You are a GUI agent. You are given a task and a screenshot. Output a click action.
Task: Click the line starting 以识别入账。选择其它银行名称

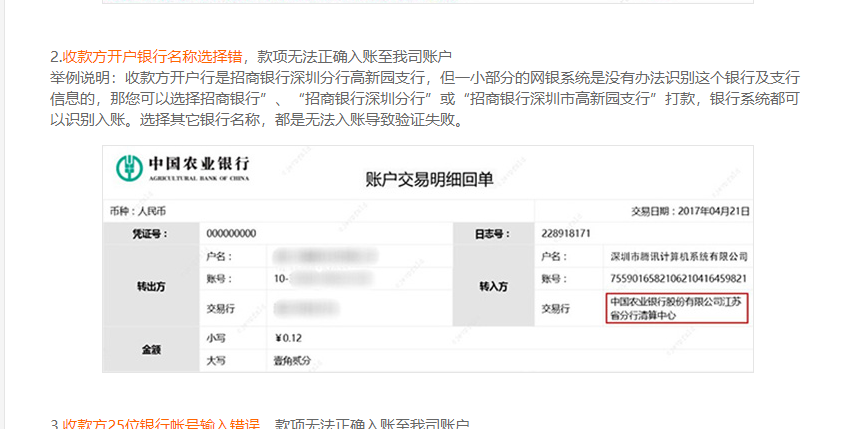258,119
